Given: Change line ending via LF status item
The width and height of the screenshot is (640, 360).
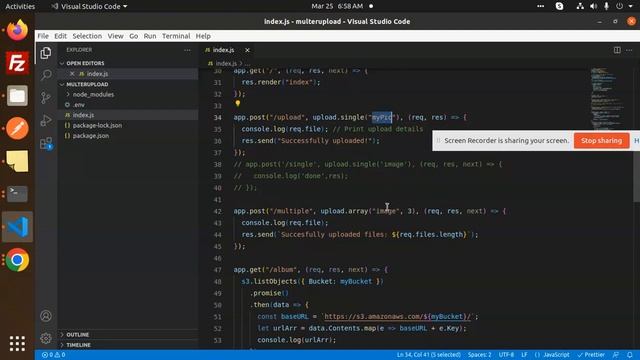Looking at the screenshot, I should (524, 355).
